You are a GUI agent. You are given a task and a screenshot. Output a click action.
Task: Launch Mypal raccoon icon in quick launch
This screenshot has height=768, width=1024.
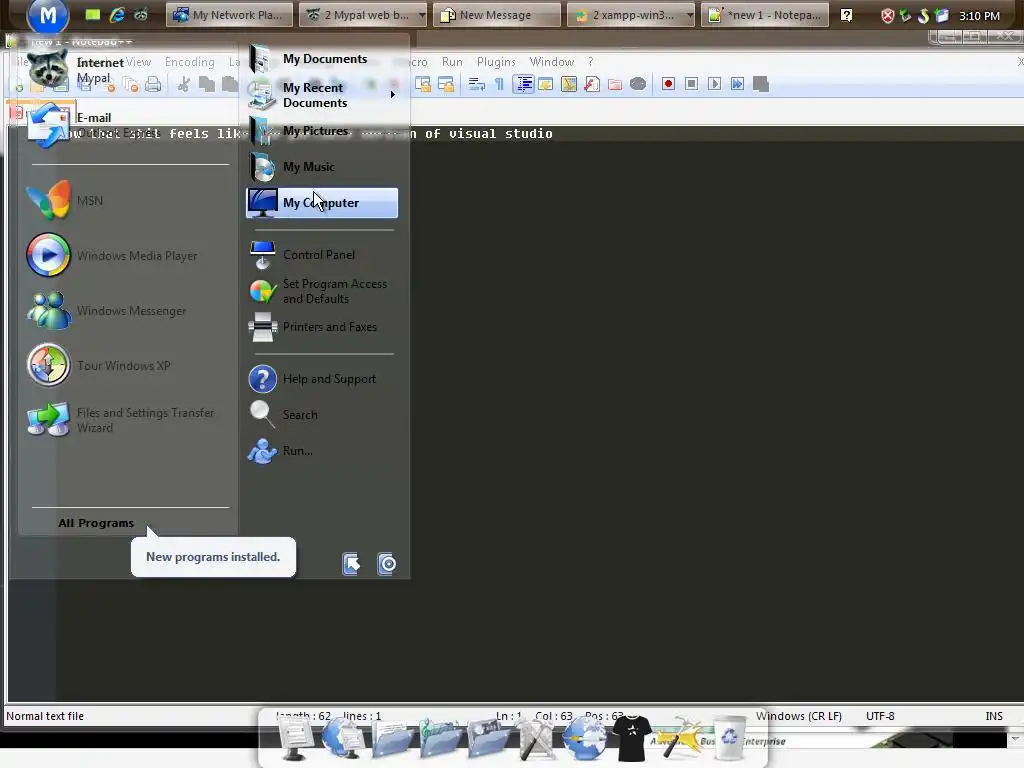140,14
